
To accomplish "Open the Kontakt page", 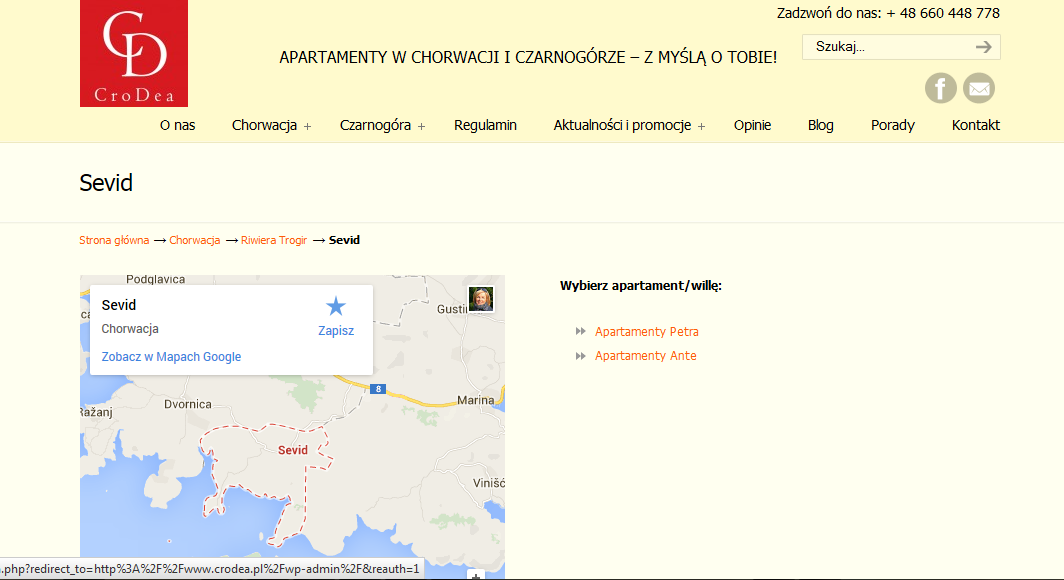I will click(x=975, y=125).
